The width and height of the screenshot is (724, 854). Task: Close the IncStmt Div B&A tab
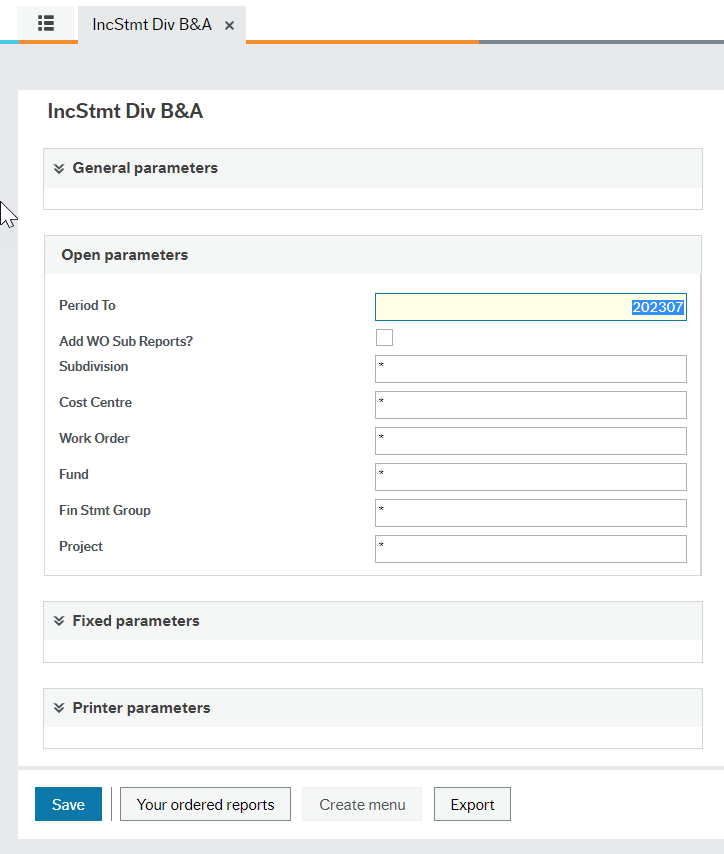(229, 26)
